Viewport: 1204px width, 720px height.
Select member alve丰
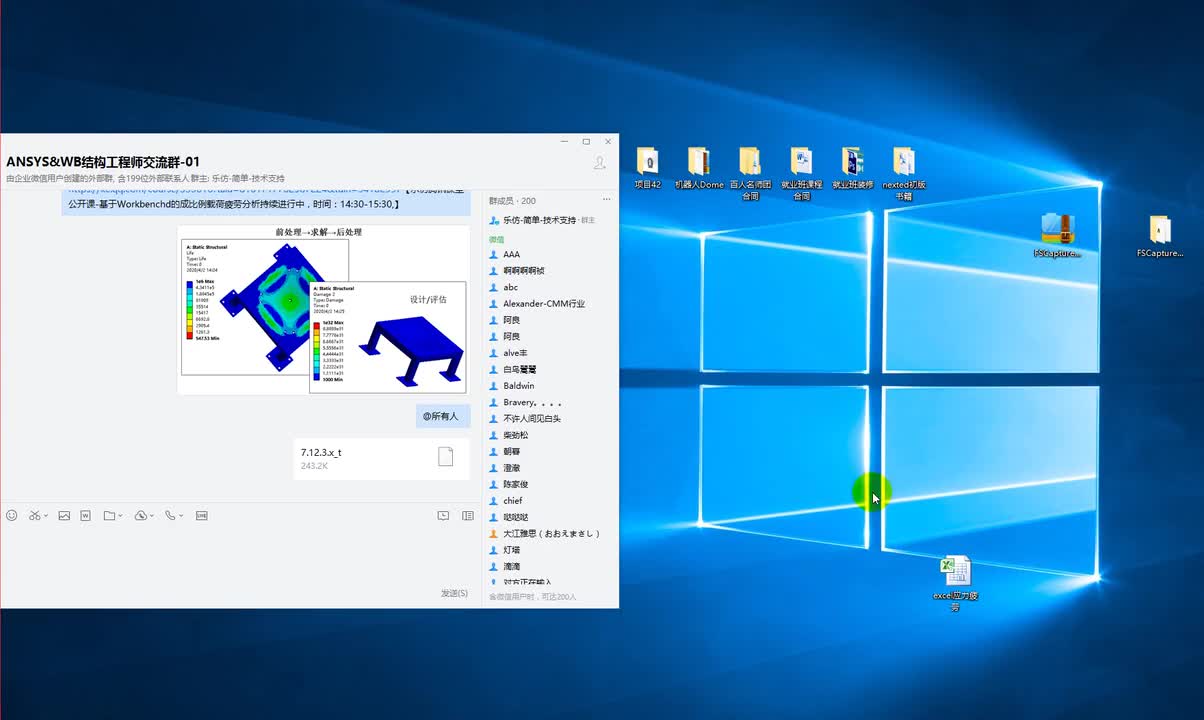point(548,353)
